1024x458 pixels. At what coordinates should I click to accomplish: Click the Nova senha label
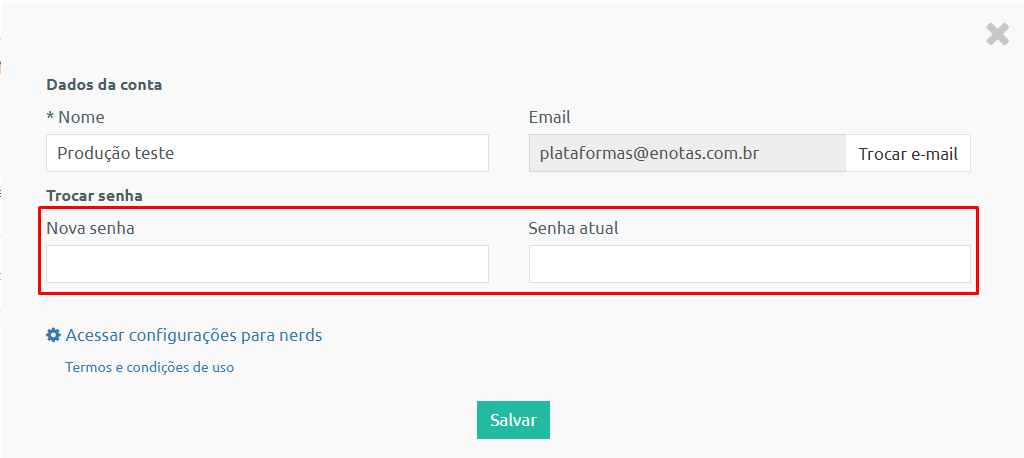click(x=91, y=229)
